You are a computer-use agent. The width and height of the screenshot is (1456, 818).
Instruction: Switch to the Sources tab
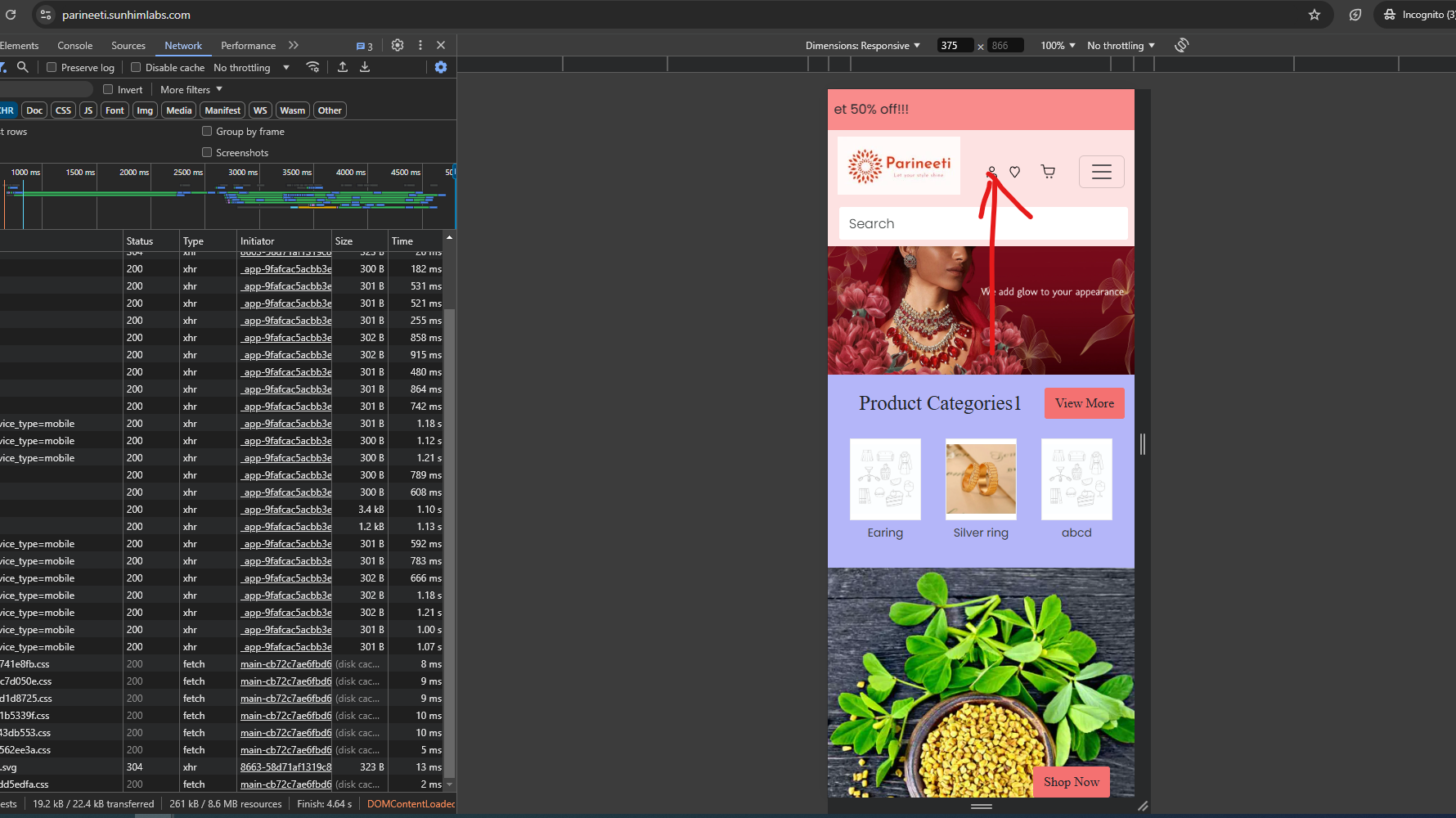[128, 46]
